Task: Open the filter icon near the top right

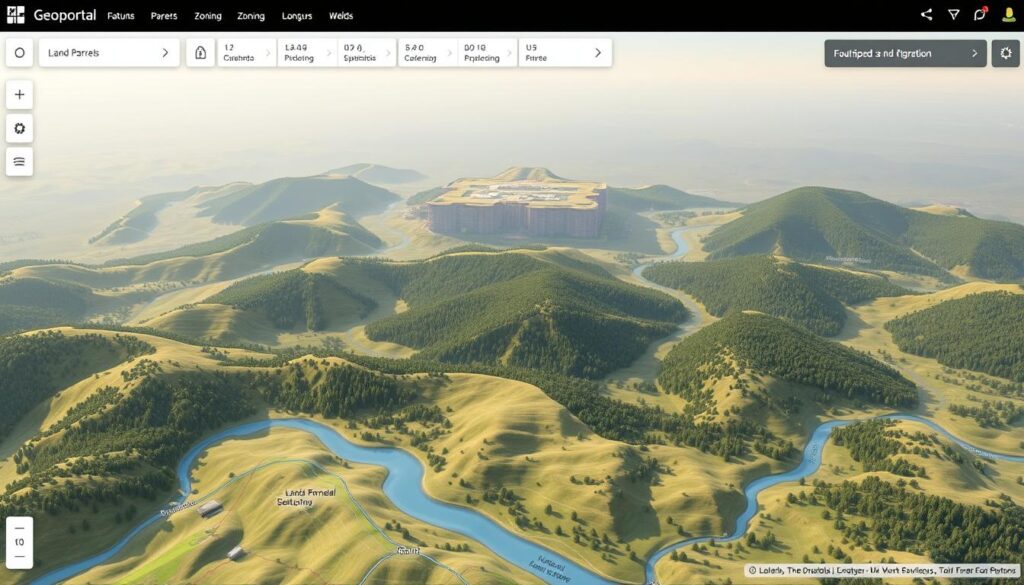Action: click(x=952, y=15)
